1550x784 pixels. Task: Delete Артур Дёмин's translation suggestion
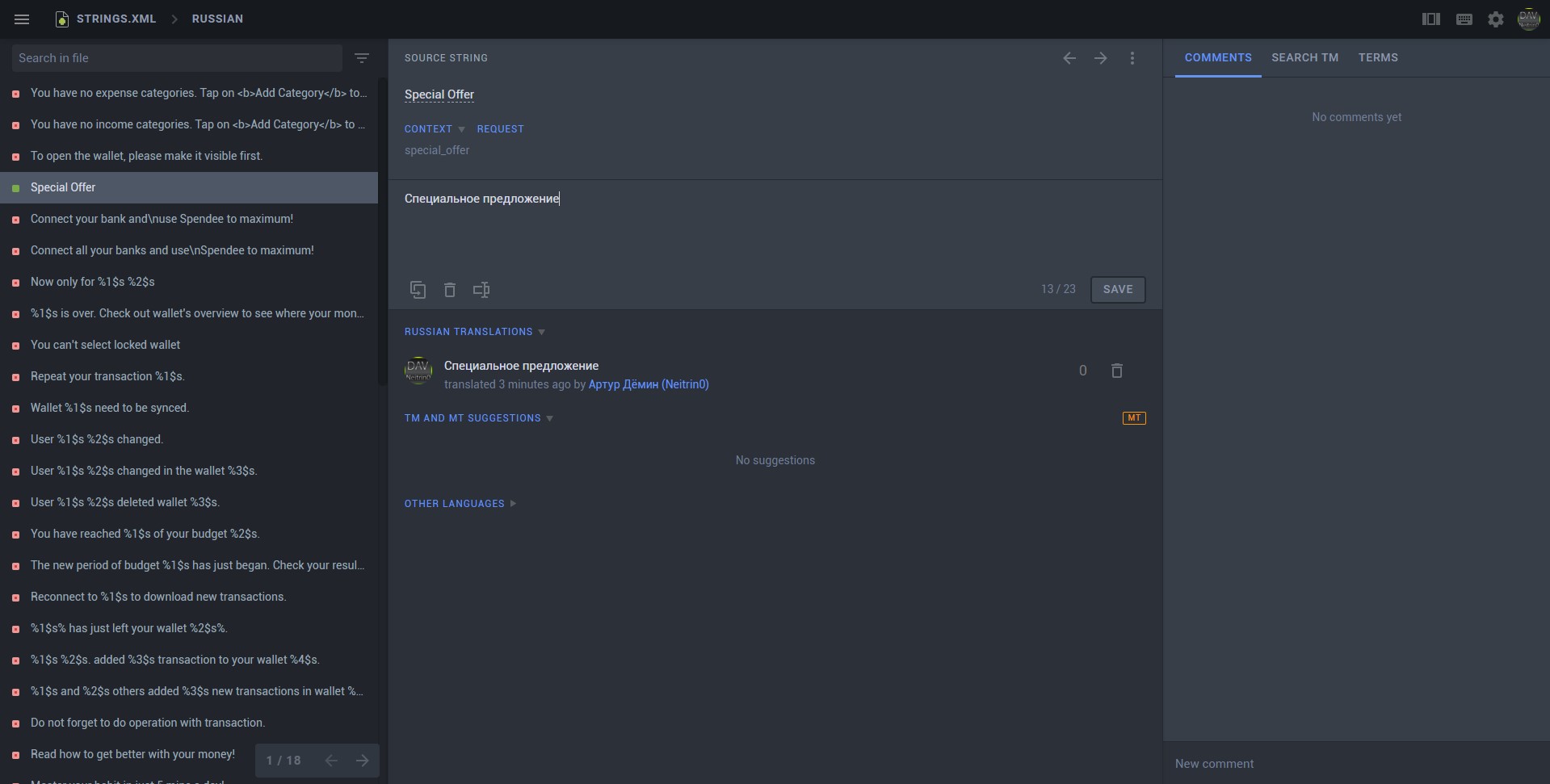point(1116,371)
